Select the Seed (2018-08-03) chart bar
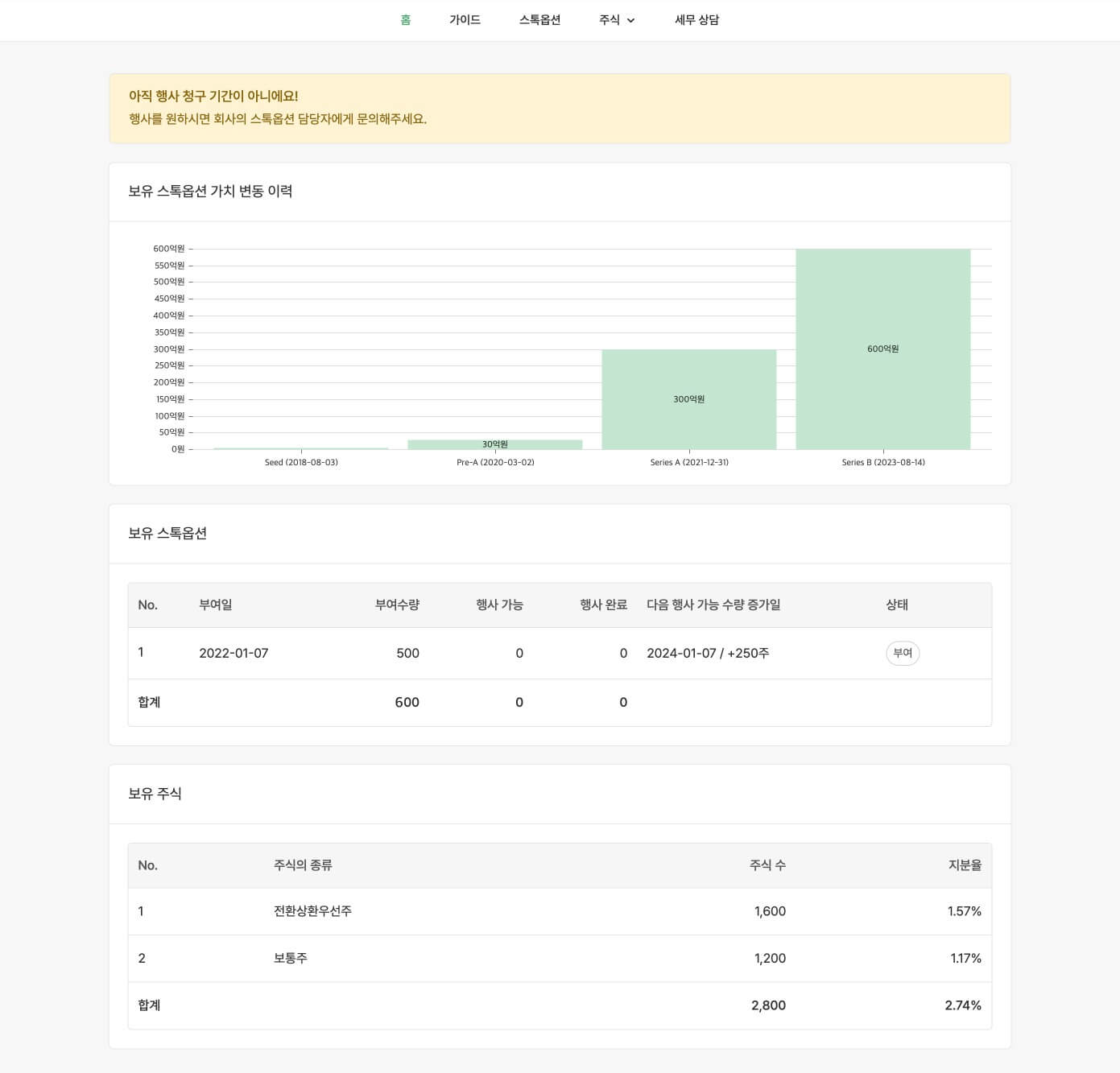Viewport: 1120px width, 1073px height. click(300, 448)
